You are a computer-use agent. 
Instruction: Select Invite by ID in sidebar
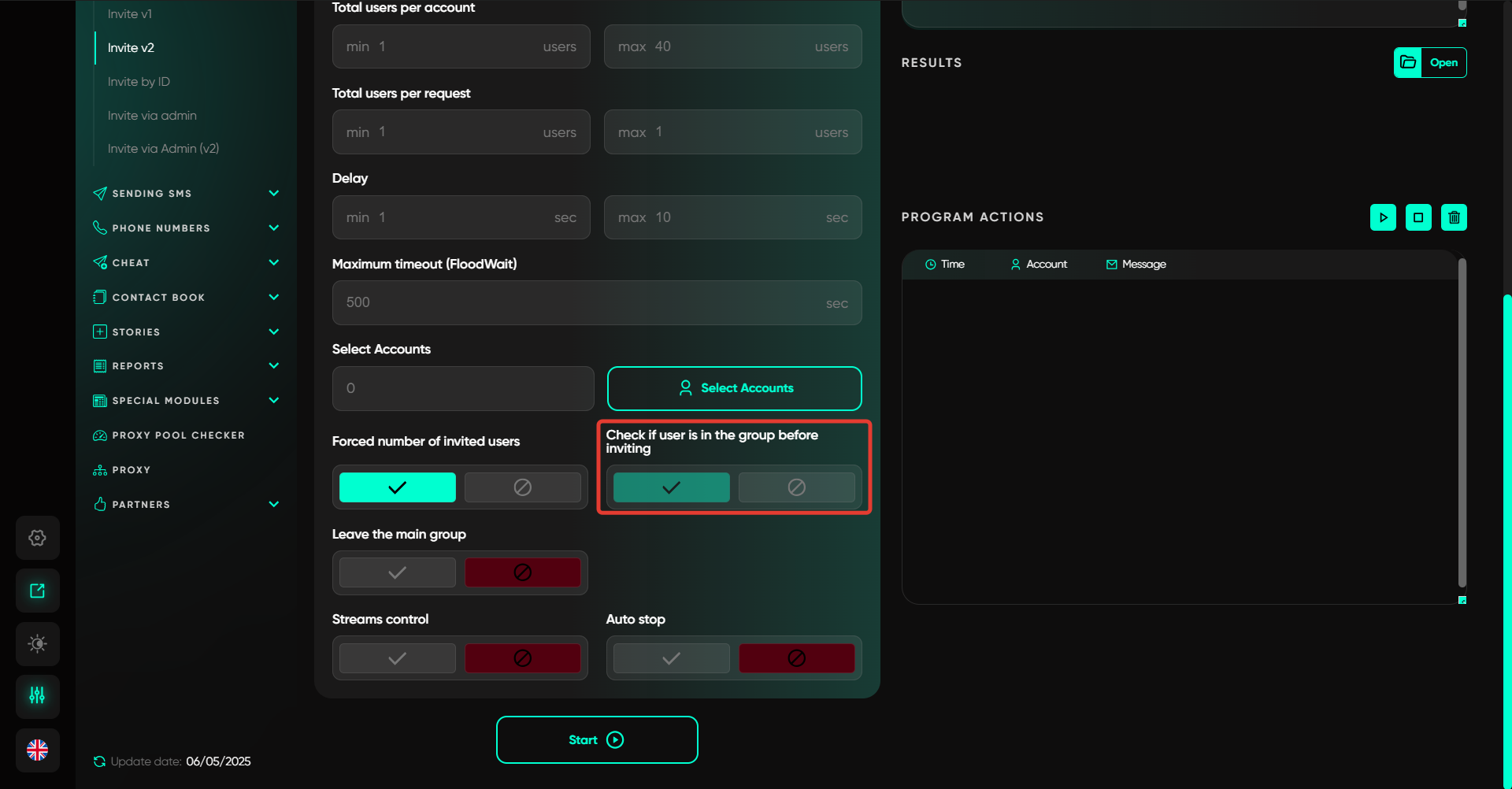pyautogui.click(x=139, y=82)
